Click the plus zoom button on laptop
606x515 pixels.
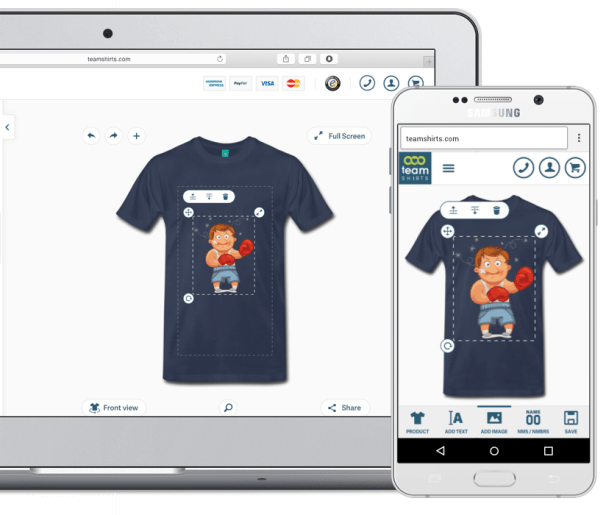tap(136, 136)
